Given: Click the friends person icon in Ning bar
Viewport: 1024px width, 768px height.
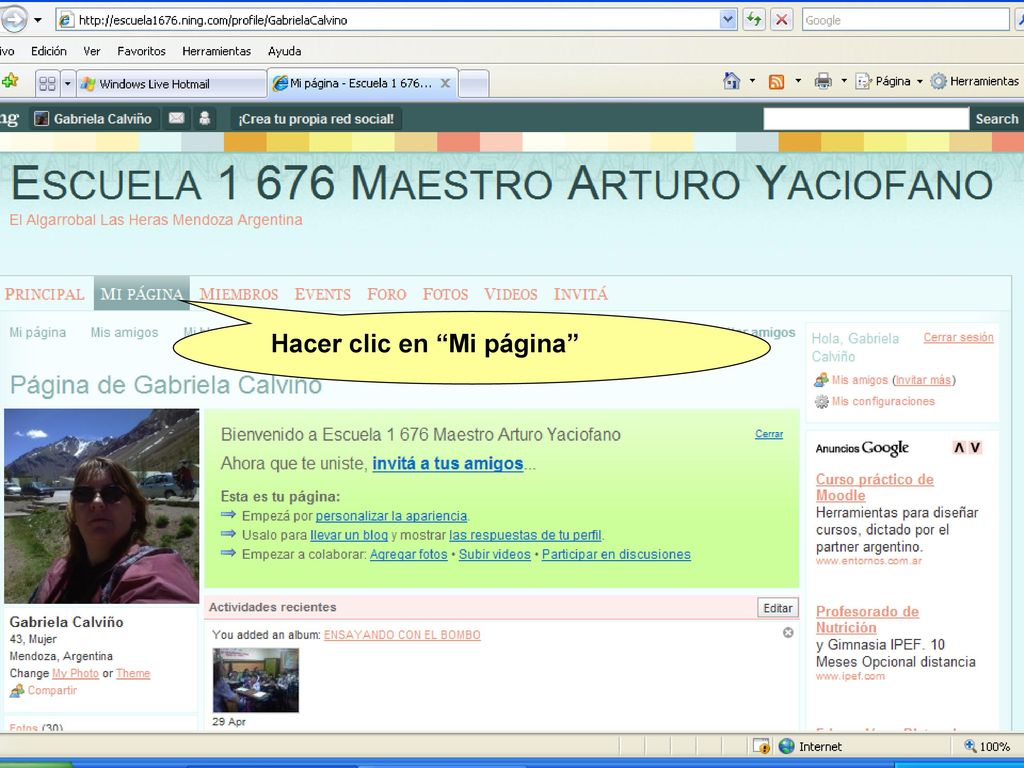Looking at the screenshot, I should (204, 118).
